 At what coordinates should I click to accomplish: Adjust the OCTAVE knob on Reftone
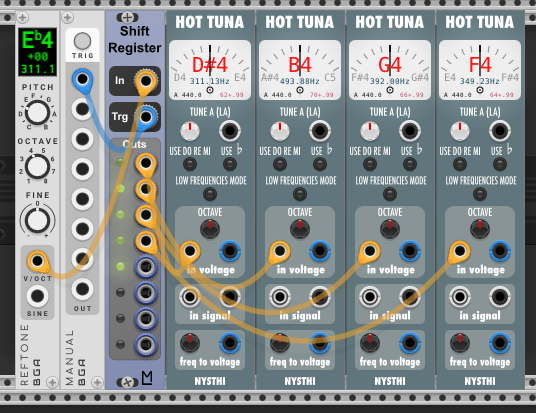[x=37, y=166]
